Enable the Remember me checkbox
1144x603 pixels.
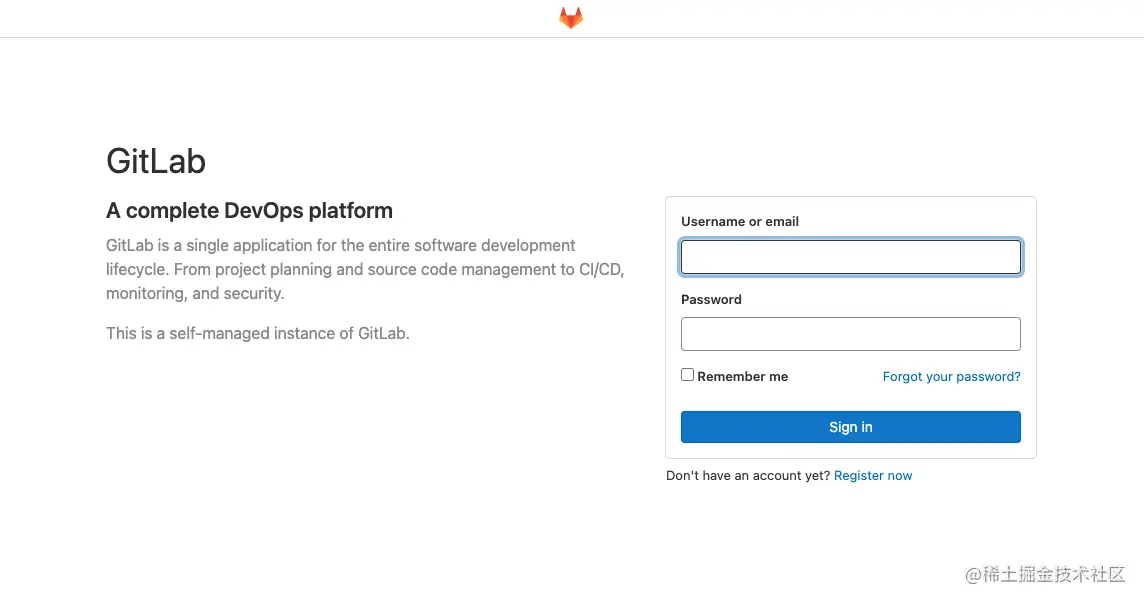point(687,375)
